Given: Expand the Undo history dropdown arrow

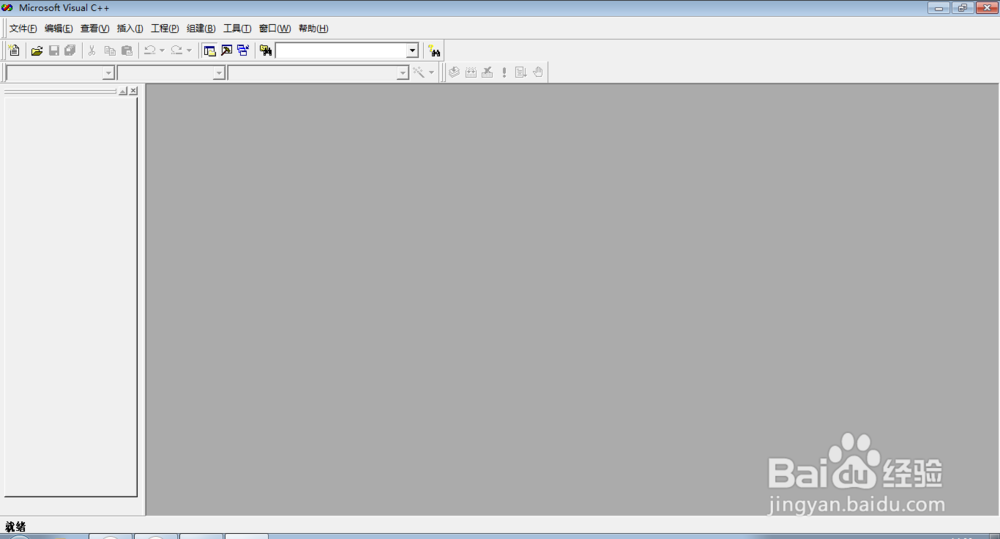Looking at the screenshot, I should pyautogui.click(x=162, y=50).
